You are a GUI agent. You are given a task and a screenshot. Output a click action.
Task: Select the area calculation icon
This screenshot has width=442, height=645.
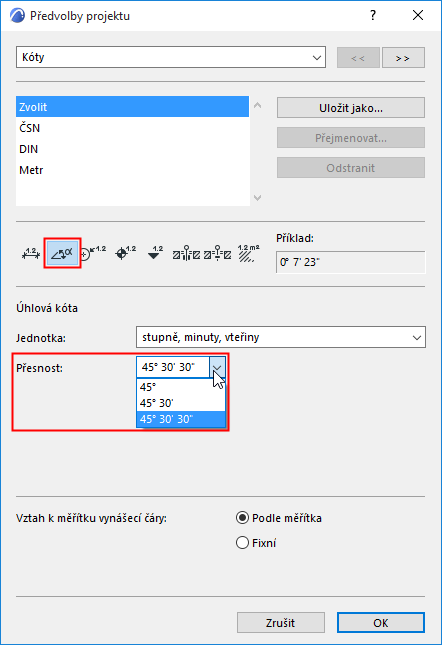pos(248,253)
